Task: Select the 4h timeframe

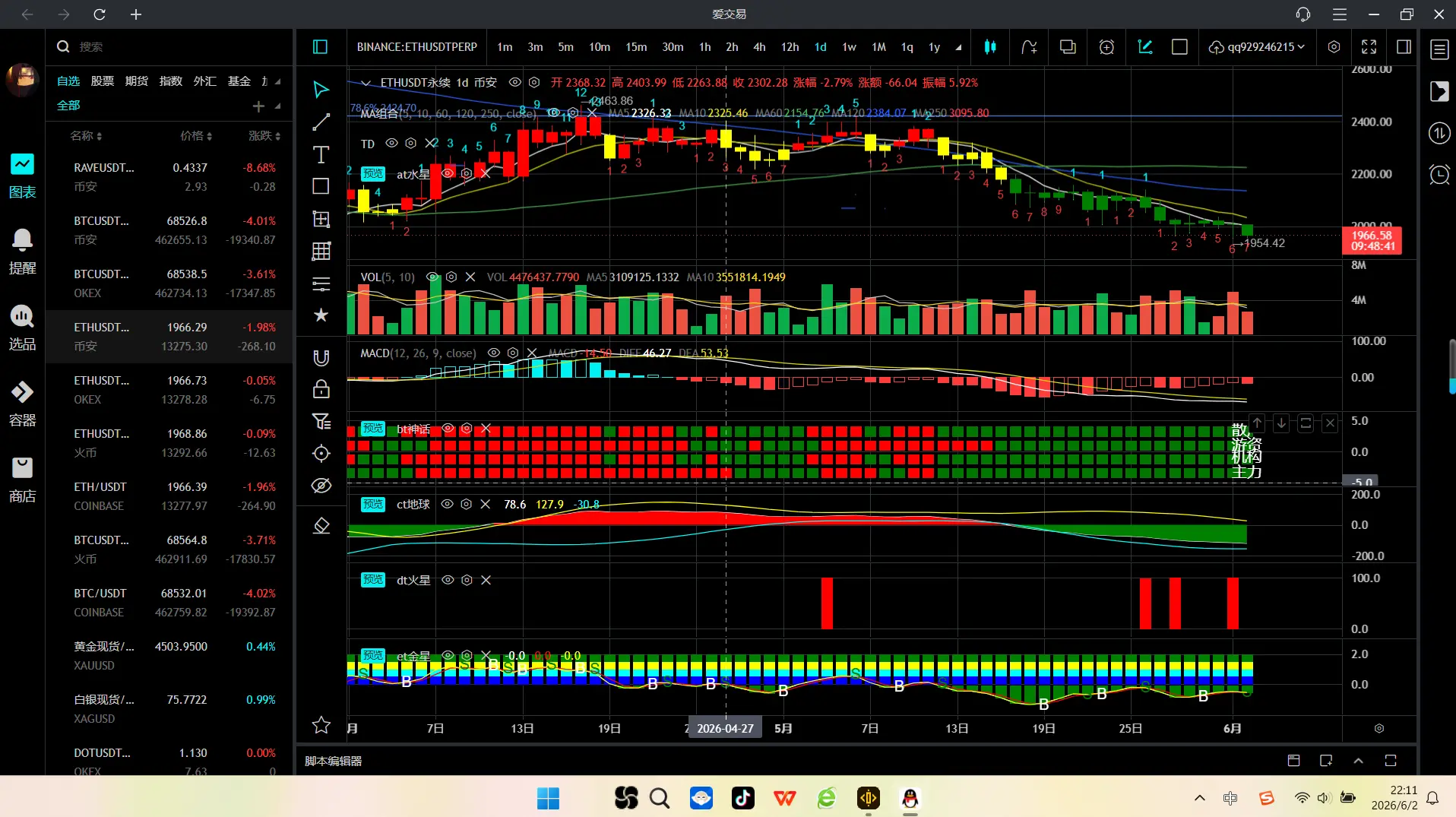Action: click(x=759, y=47)
